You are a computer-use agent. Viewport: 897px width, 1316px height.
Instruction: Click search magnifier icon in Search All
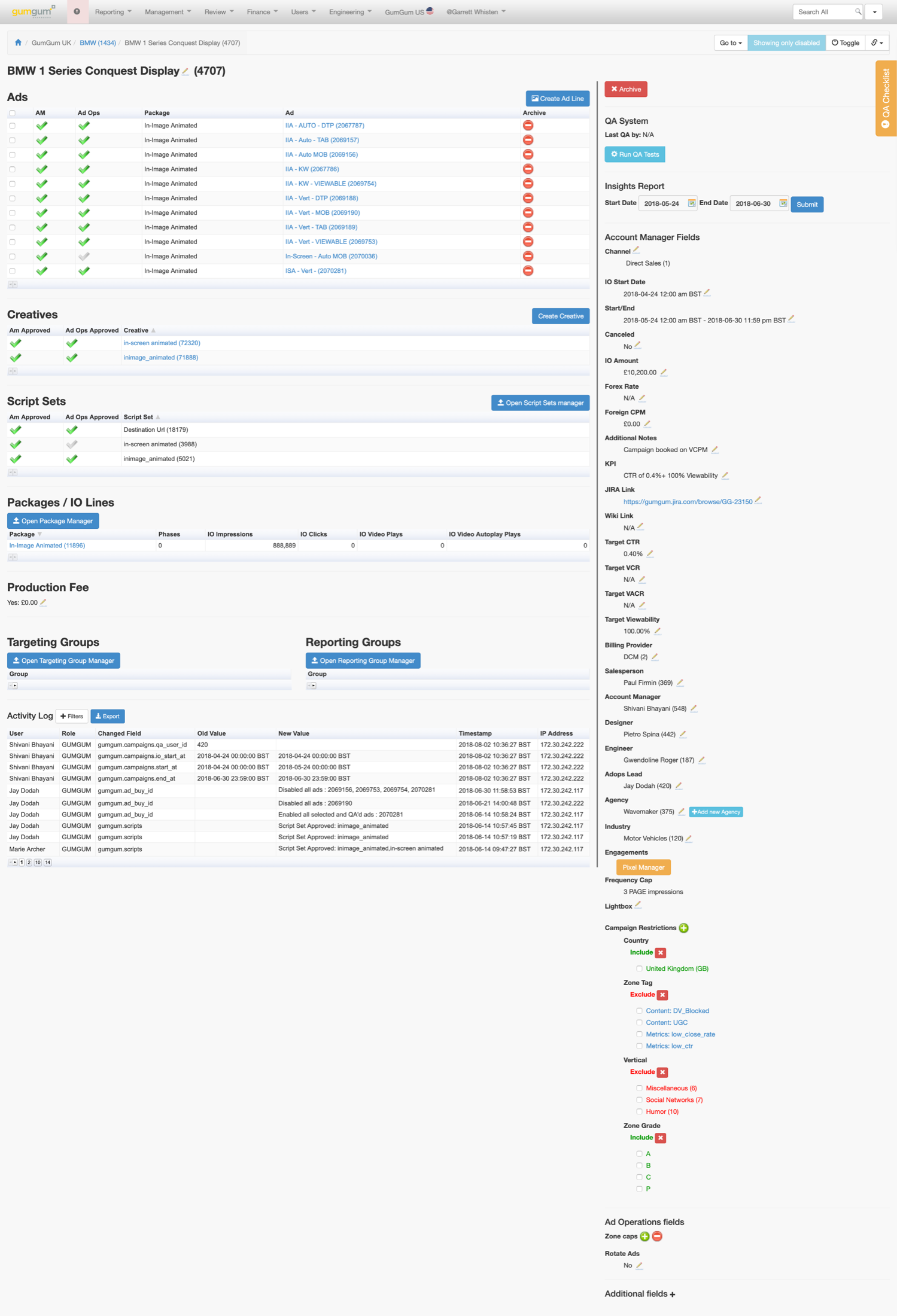point(858,12)
